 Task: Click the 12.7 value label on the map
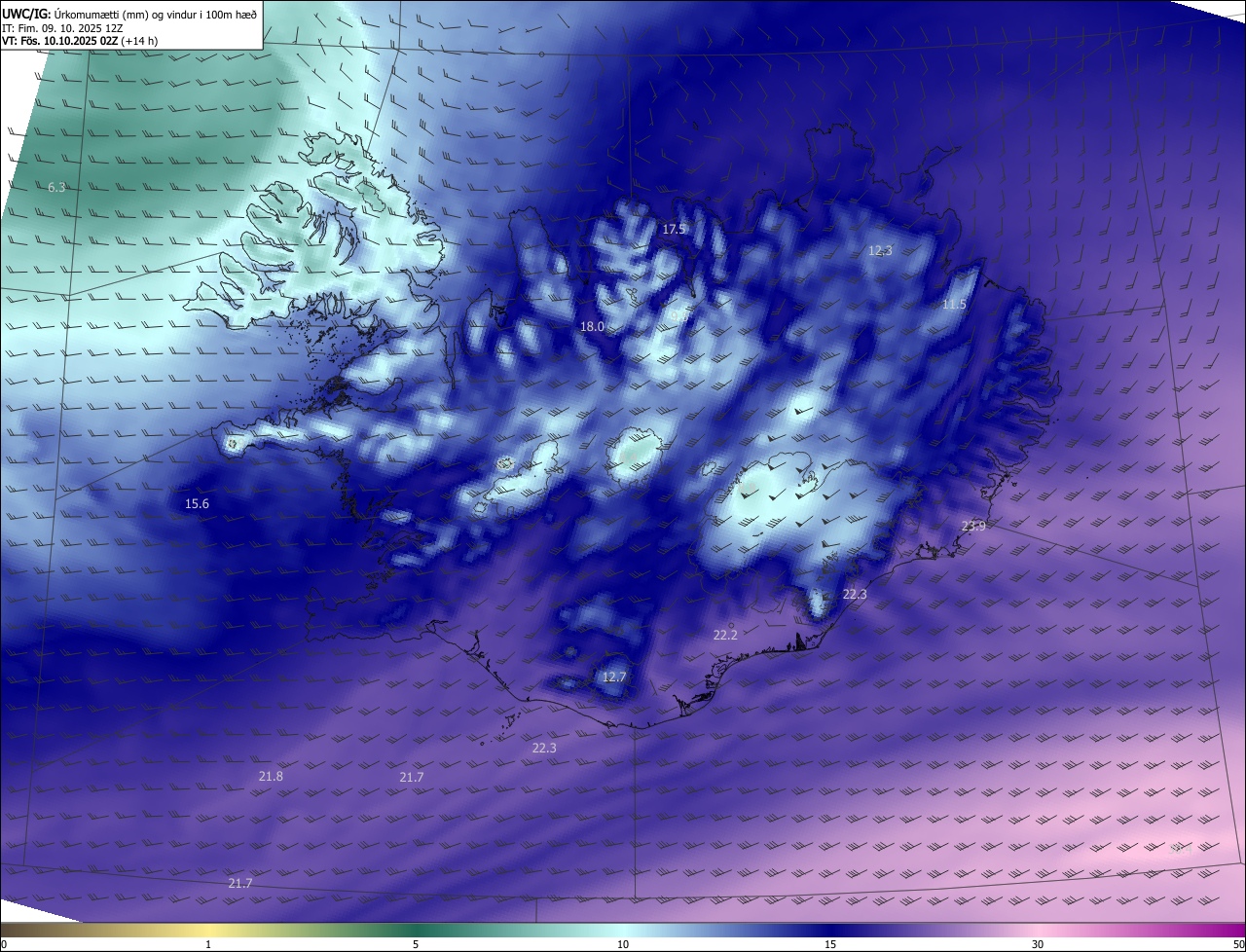(614, 677)
